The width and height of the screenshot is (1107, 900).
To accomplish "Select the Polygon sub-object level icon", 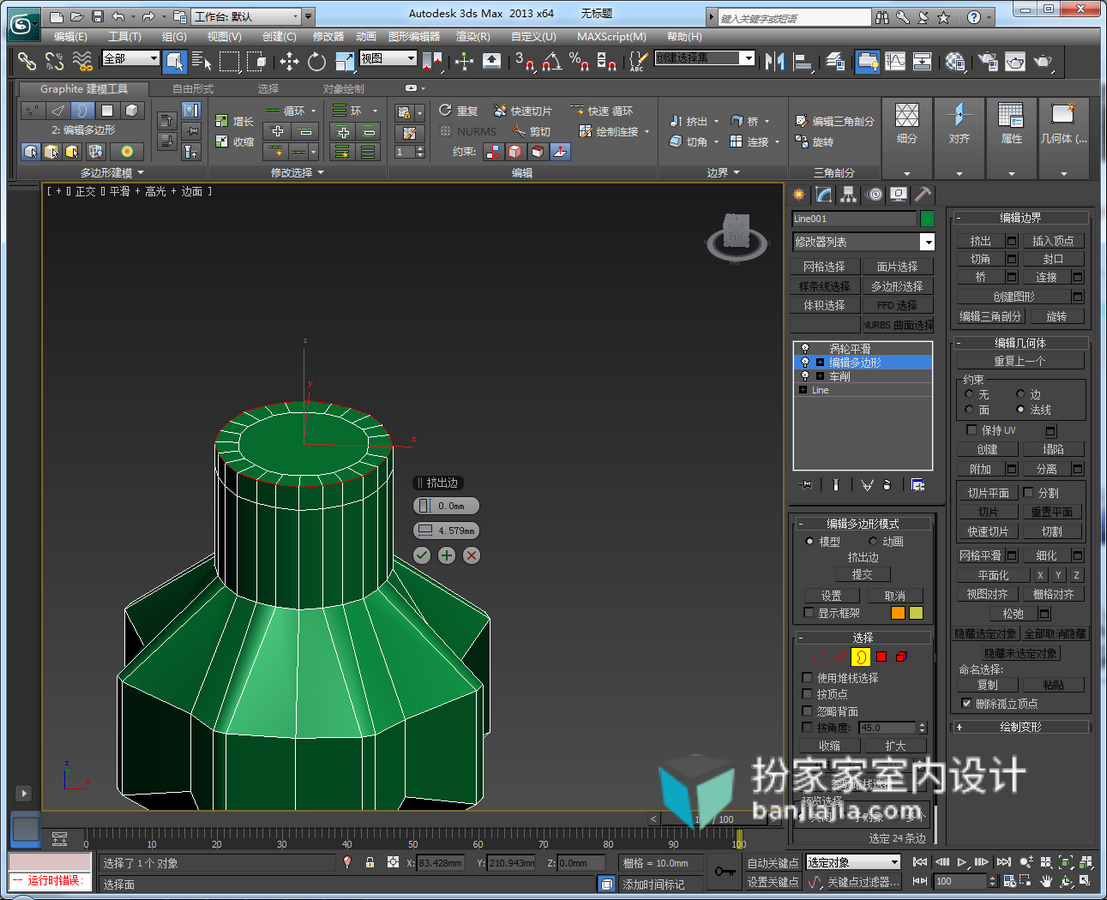I will [x=881, y=656].
